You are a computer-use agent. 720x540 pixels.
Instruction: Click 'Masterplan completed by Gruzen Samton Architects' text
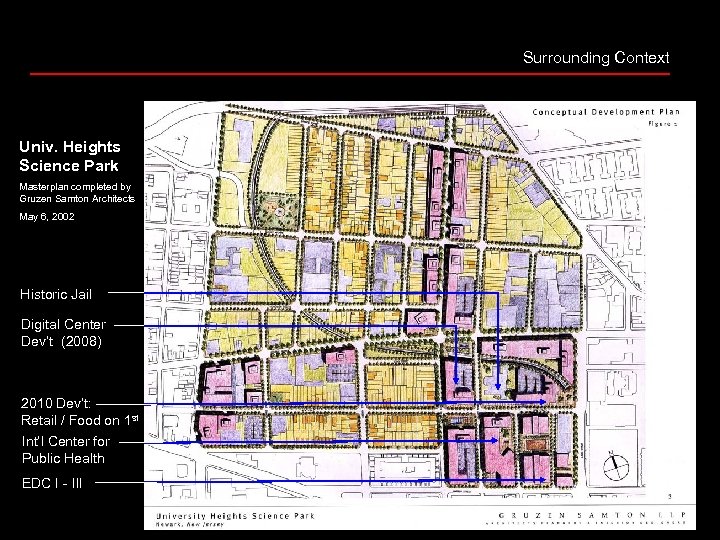77,193
